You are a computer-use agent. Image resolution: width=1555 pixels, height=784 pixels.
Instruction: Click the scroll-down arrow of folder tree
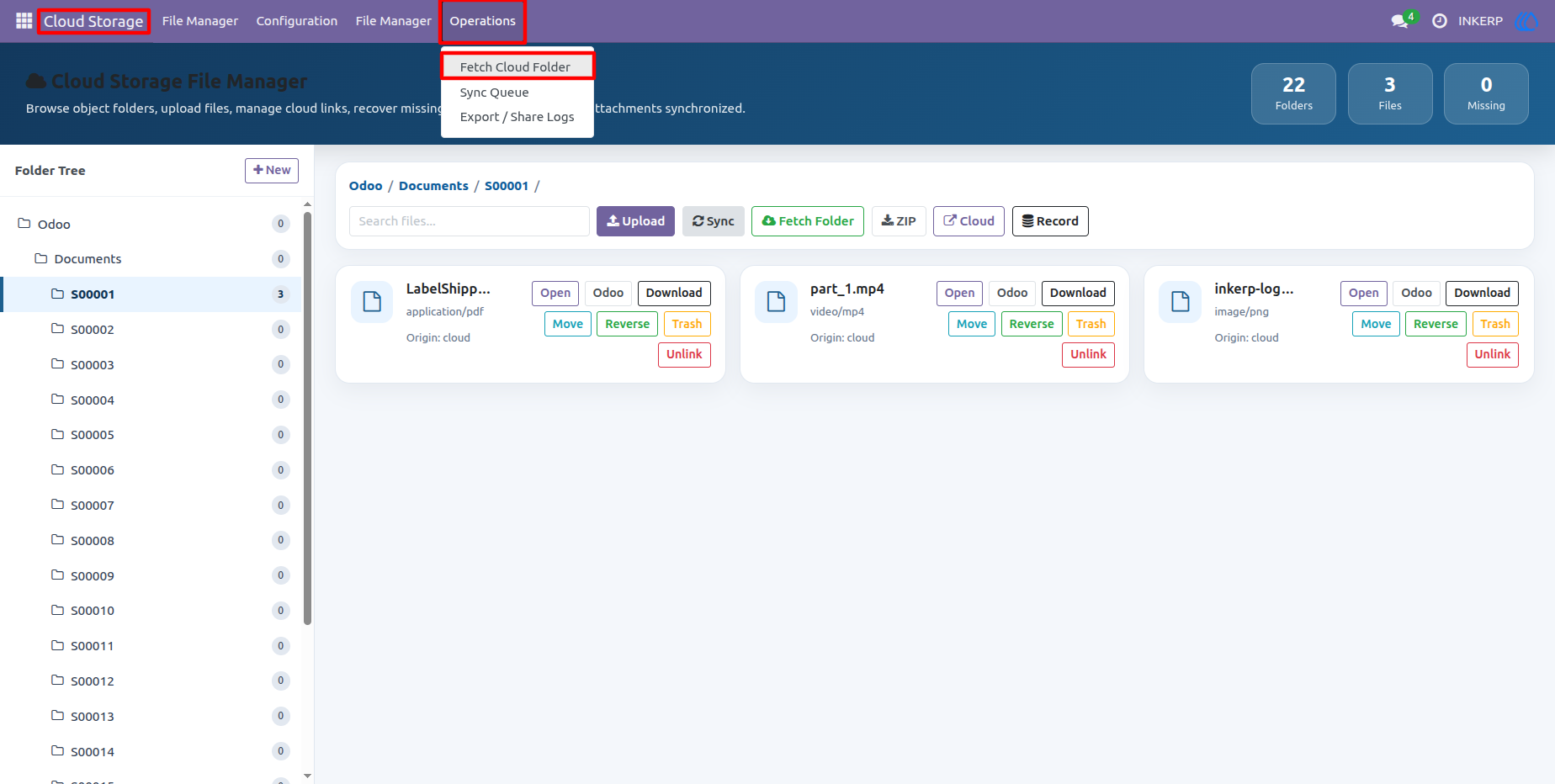[x=307, y=776]
